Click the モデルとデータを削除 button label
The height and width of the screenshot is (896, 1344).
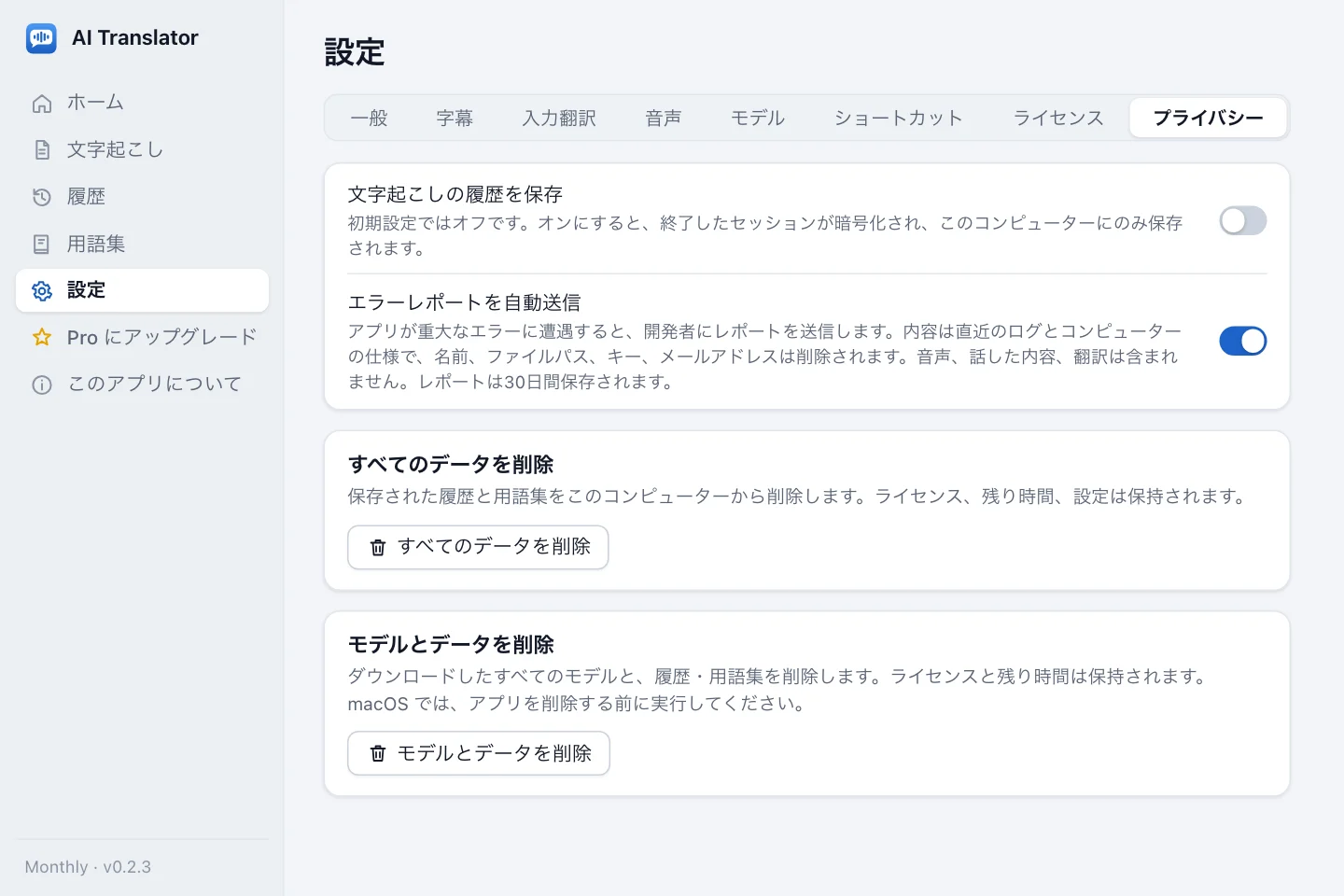[495, 753]
